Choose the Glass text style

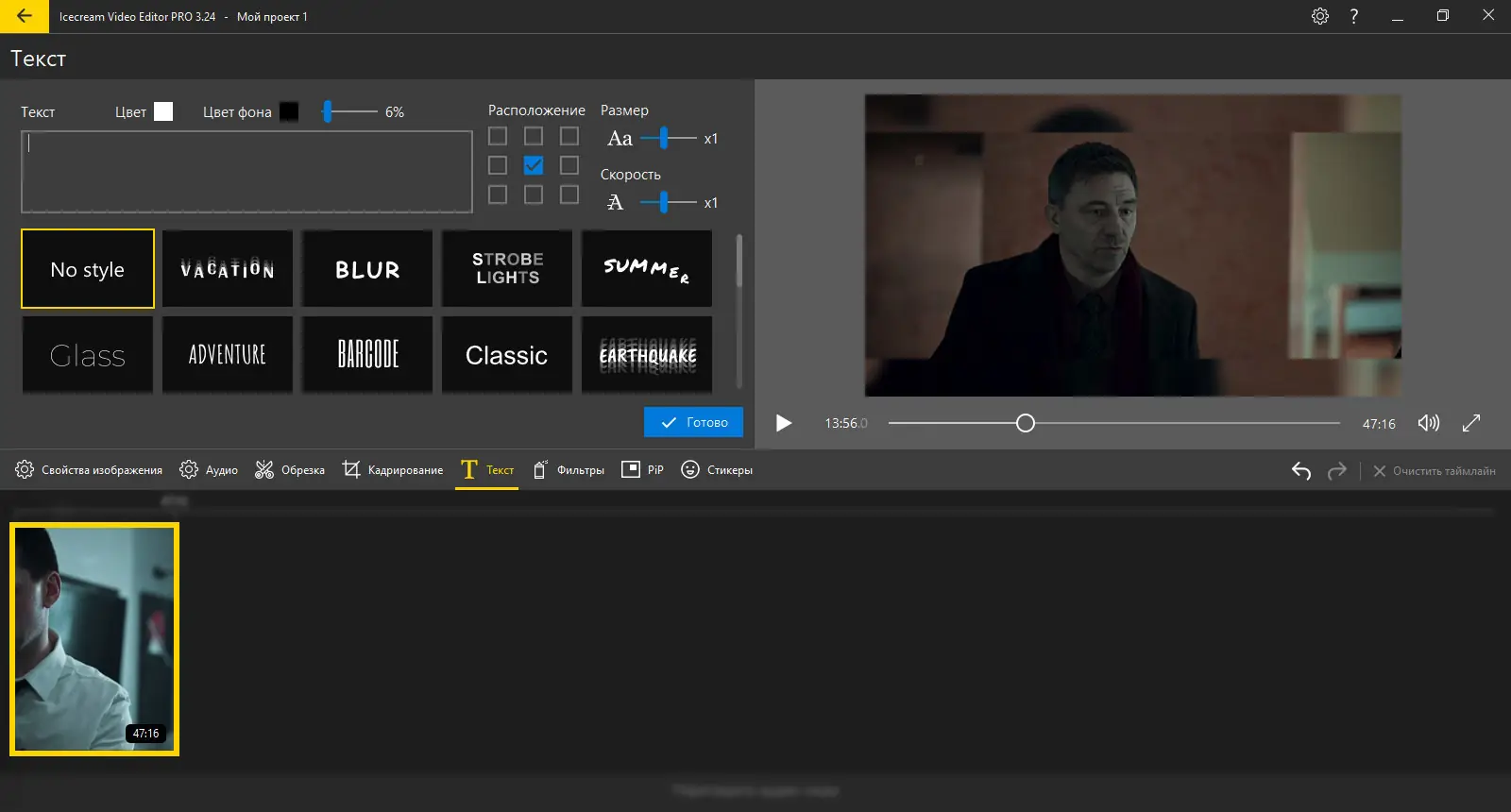(x=88, y=354)
